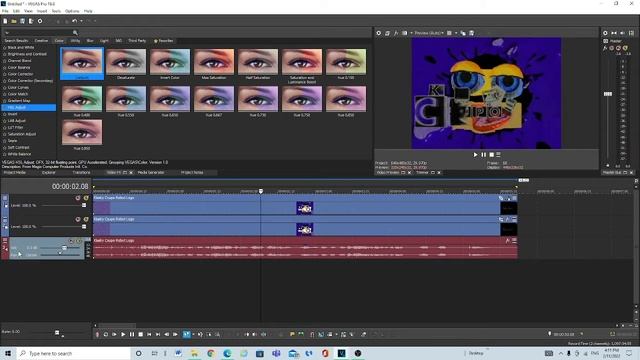
Task: Pause playback in the preview window
Action: [x=483, y=155]
